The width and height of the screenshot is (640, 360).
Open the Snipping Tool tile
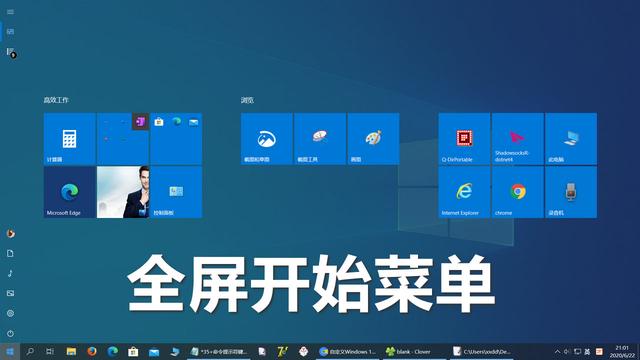tap(320, 139)
